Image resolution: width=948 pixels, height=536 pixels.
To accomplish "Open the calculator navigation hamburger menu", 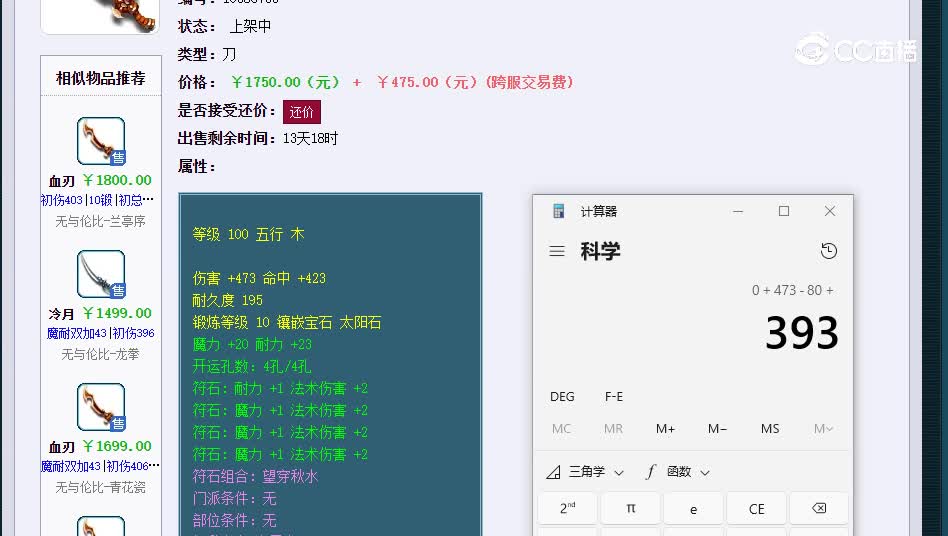I will pos(557,251).
